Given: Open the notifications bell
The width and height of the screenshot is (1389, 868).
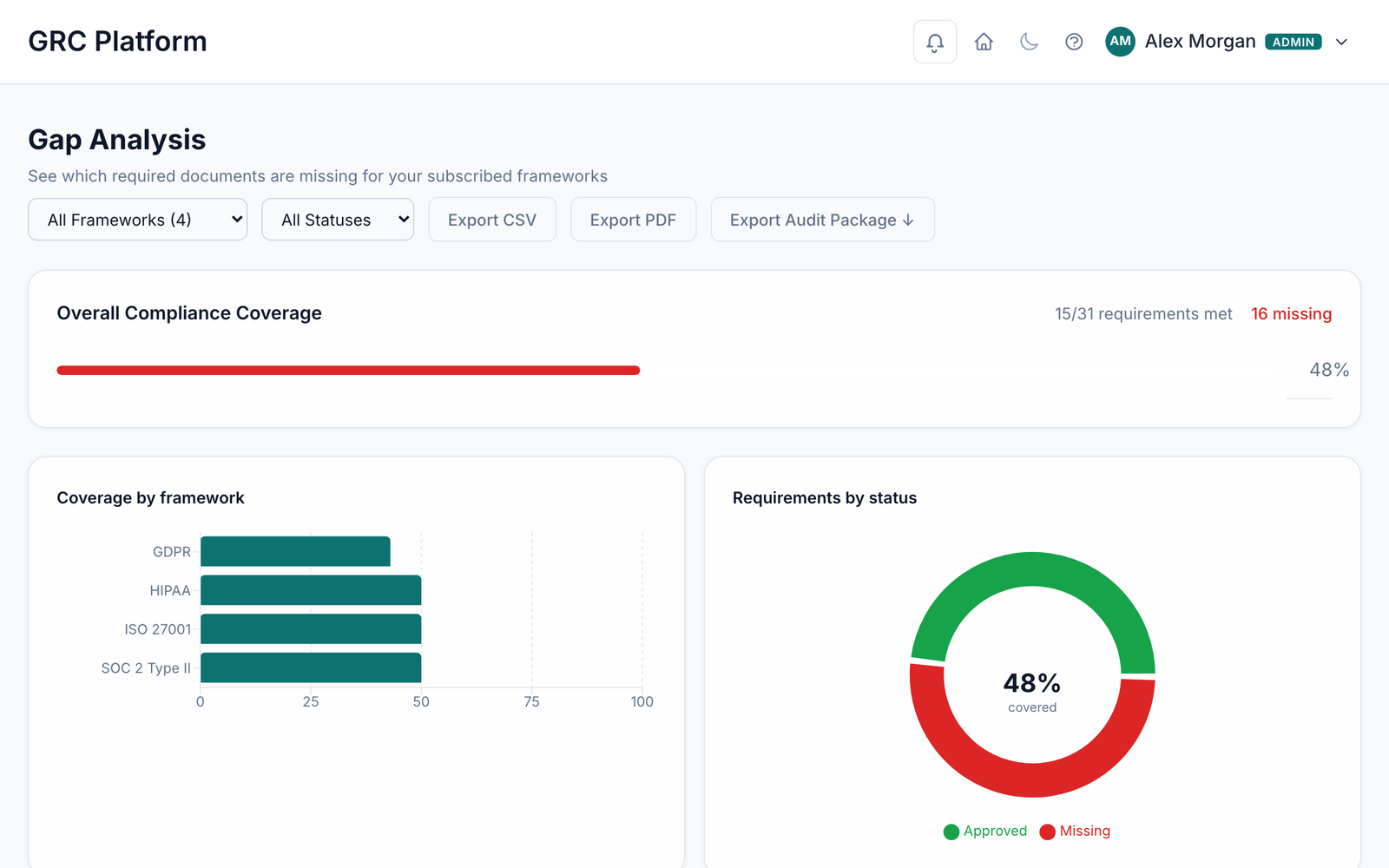Looking at the screenshot, I should (x=935, y=42).
